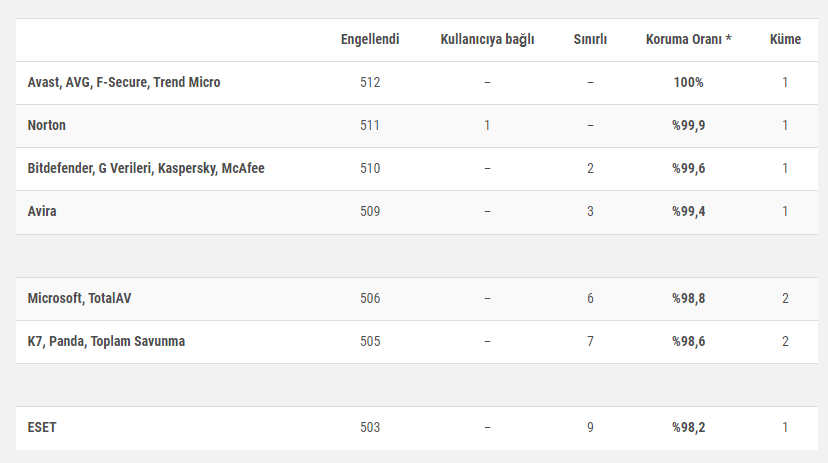Click the Engellendi column header
Image resolution: width=828 pixels, height=463 pixels.
(x=370, y=39)
